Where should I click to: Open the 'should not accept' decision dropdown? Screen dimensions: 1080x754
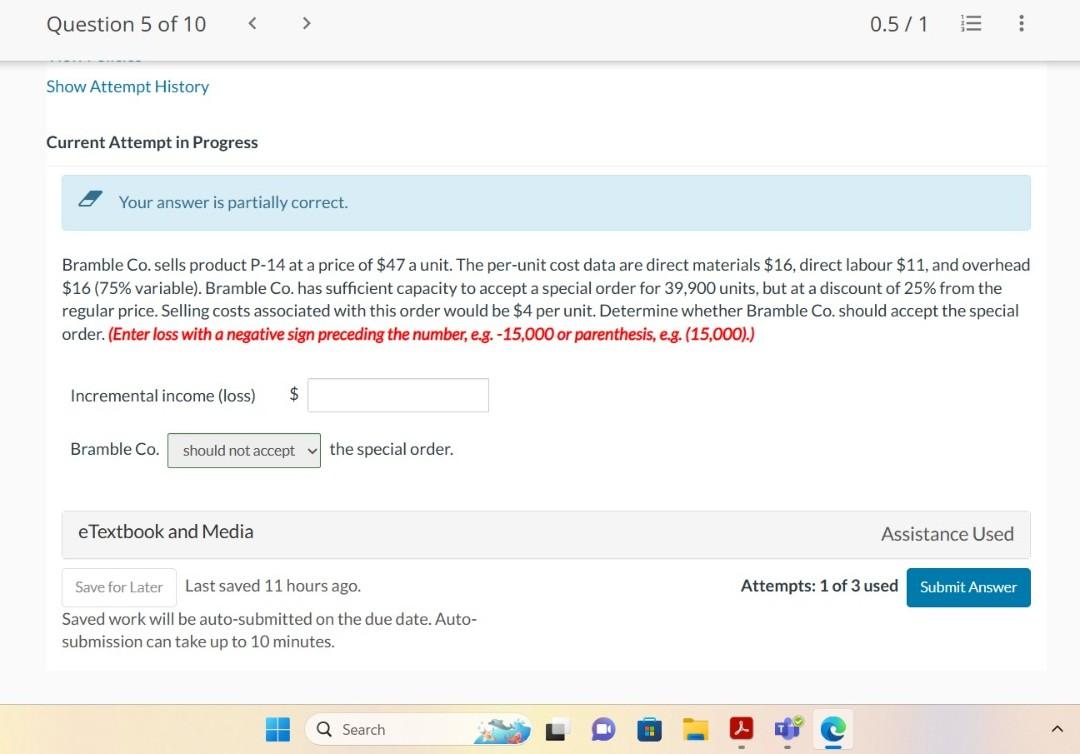[x=243, y=450]
